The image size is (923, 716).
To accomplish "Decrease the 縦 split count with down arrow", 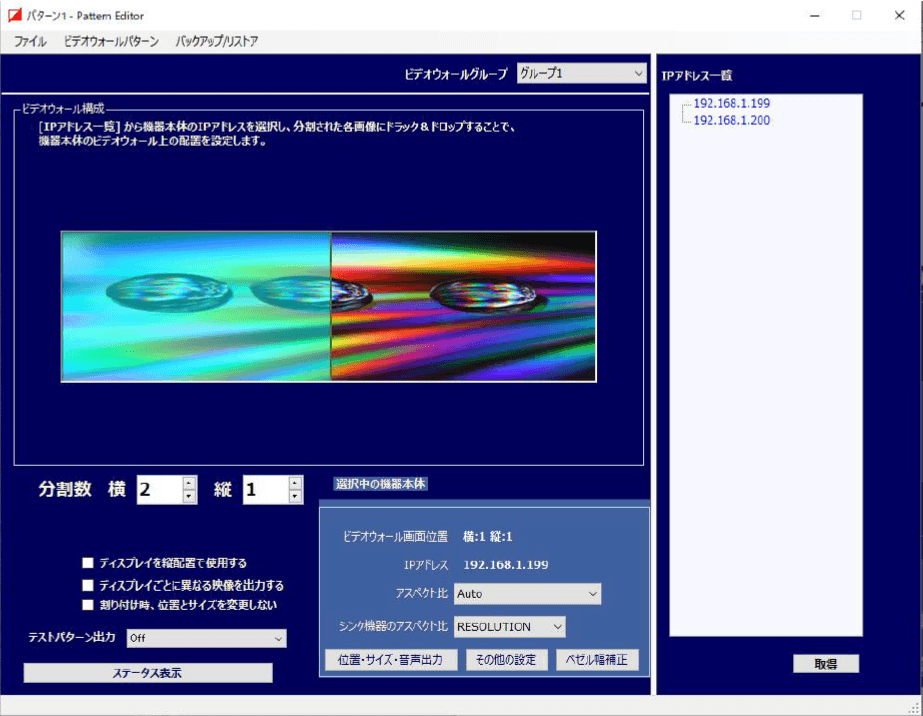I will tap(295, 496).
